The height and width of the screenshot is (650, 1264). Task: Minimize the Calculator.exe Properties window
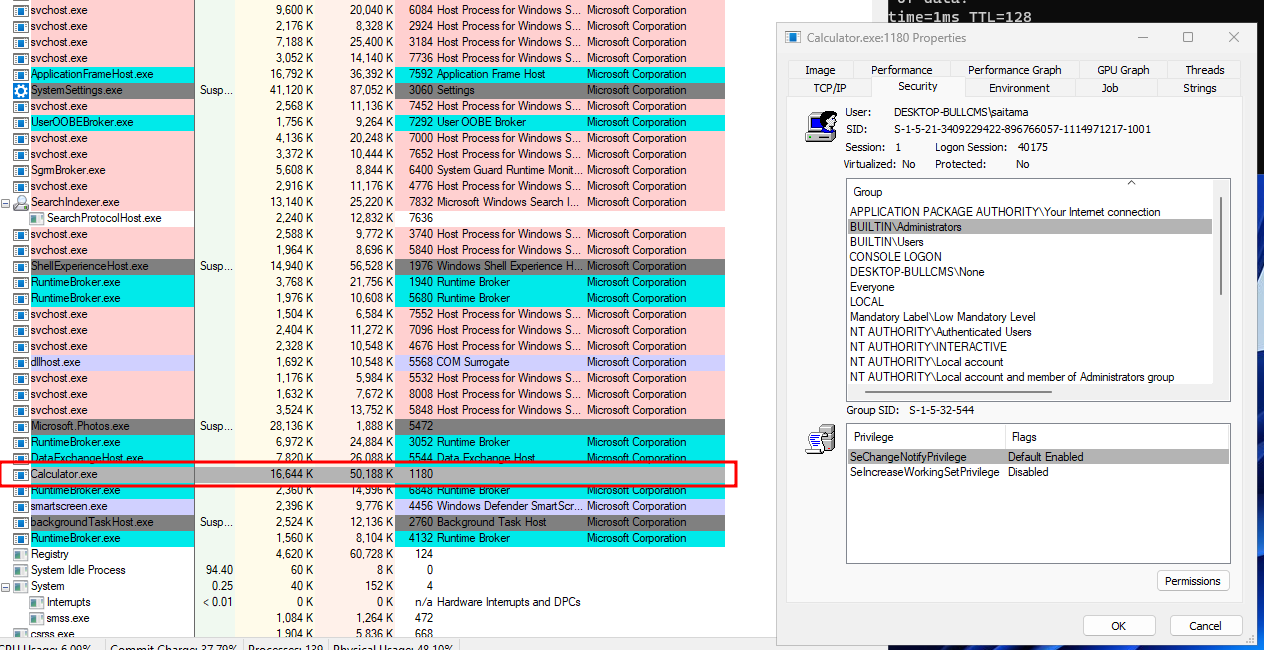tap(1143, 37)
